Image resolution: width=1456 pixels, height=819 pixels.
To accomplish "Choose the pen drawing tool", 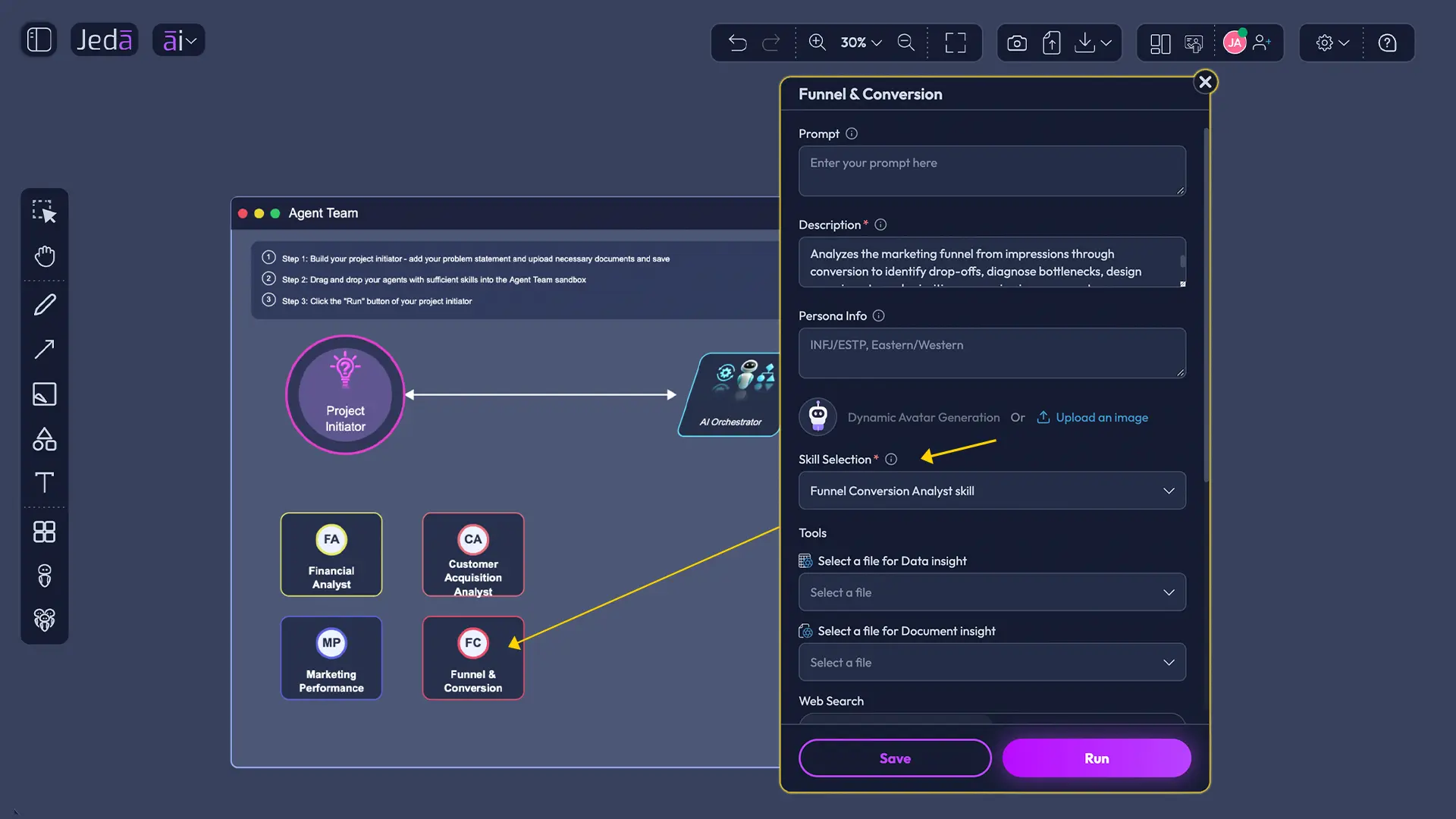I will pyautogui.click(x=45, y=305).
